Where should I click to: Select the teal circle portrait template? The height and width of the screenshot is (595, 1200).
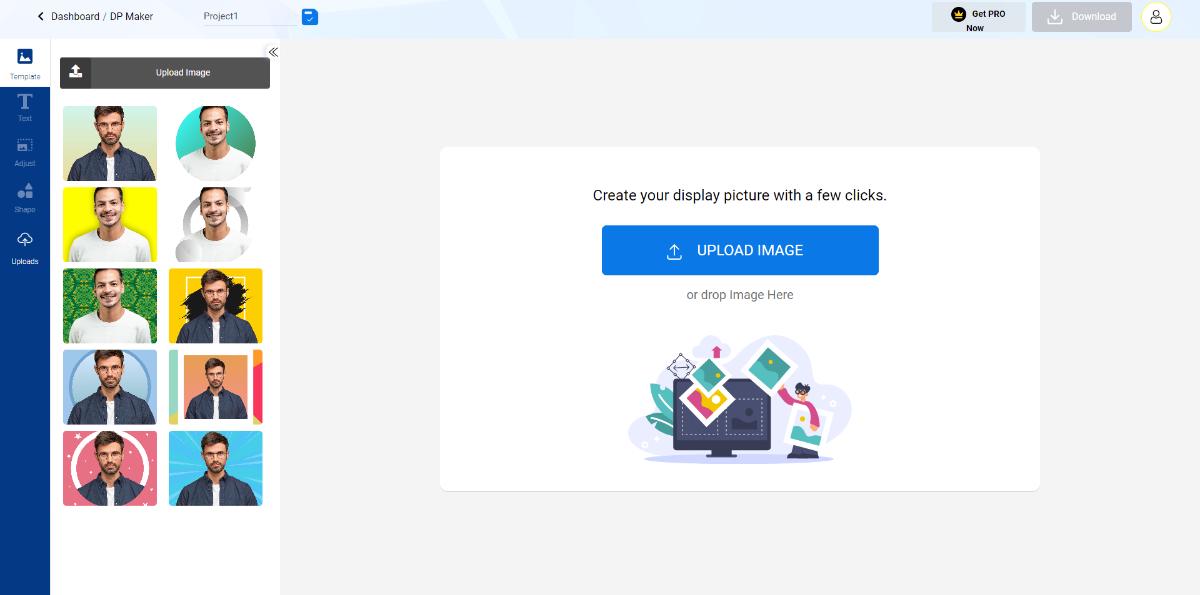(x=215, y=143)
